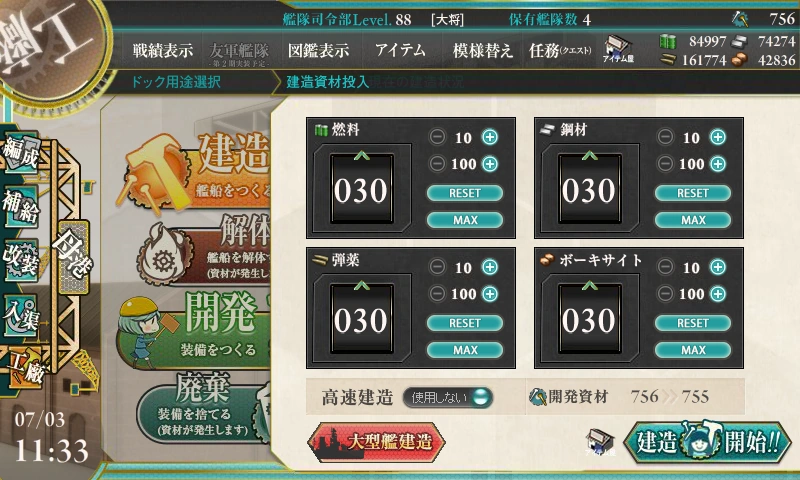Click the item shop icon beside 建造開始
The width and height of the screenshot is (800, 480).
point(600,442)
